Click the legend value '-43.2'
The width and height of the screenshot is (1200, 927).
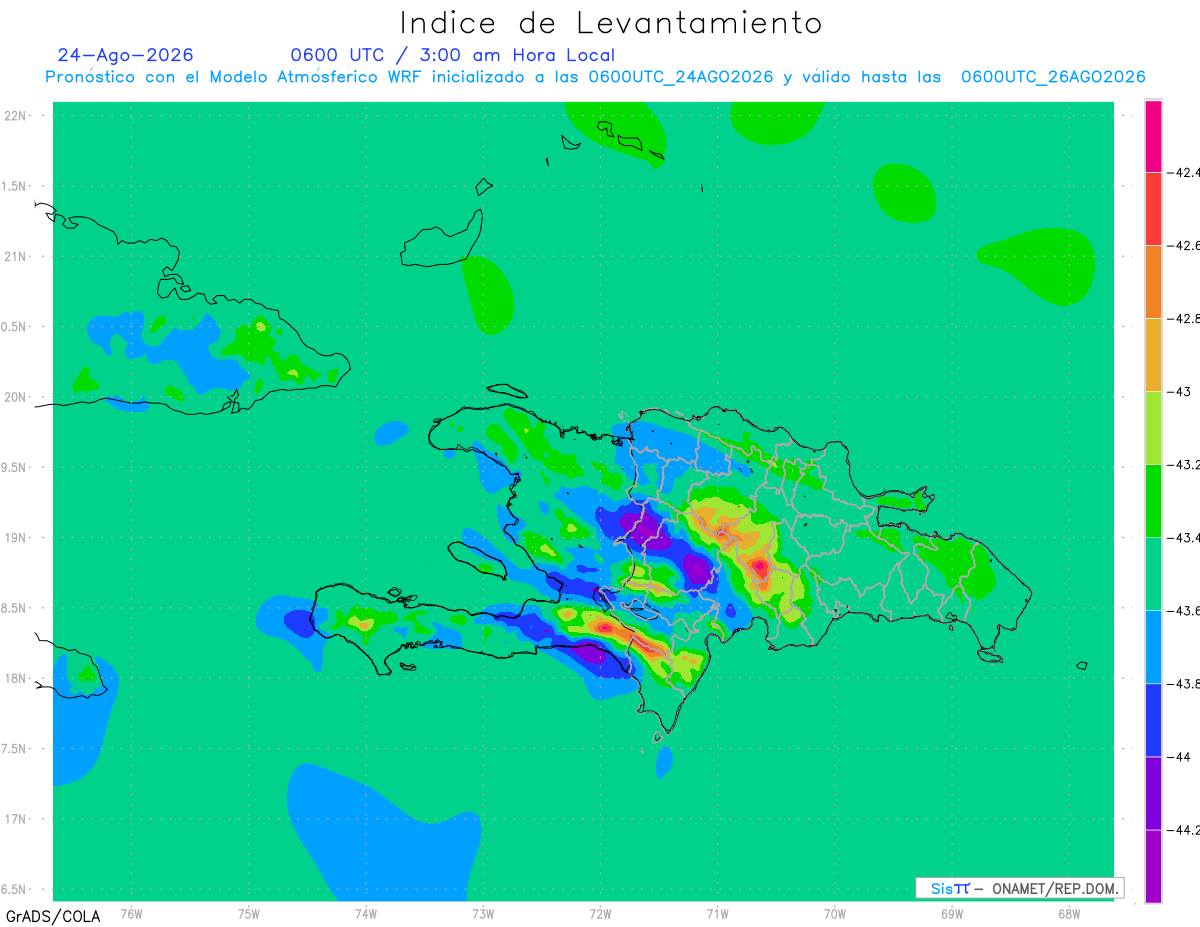[x=1185, y=465]
